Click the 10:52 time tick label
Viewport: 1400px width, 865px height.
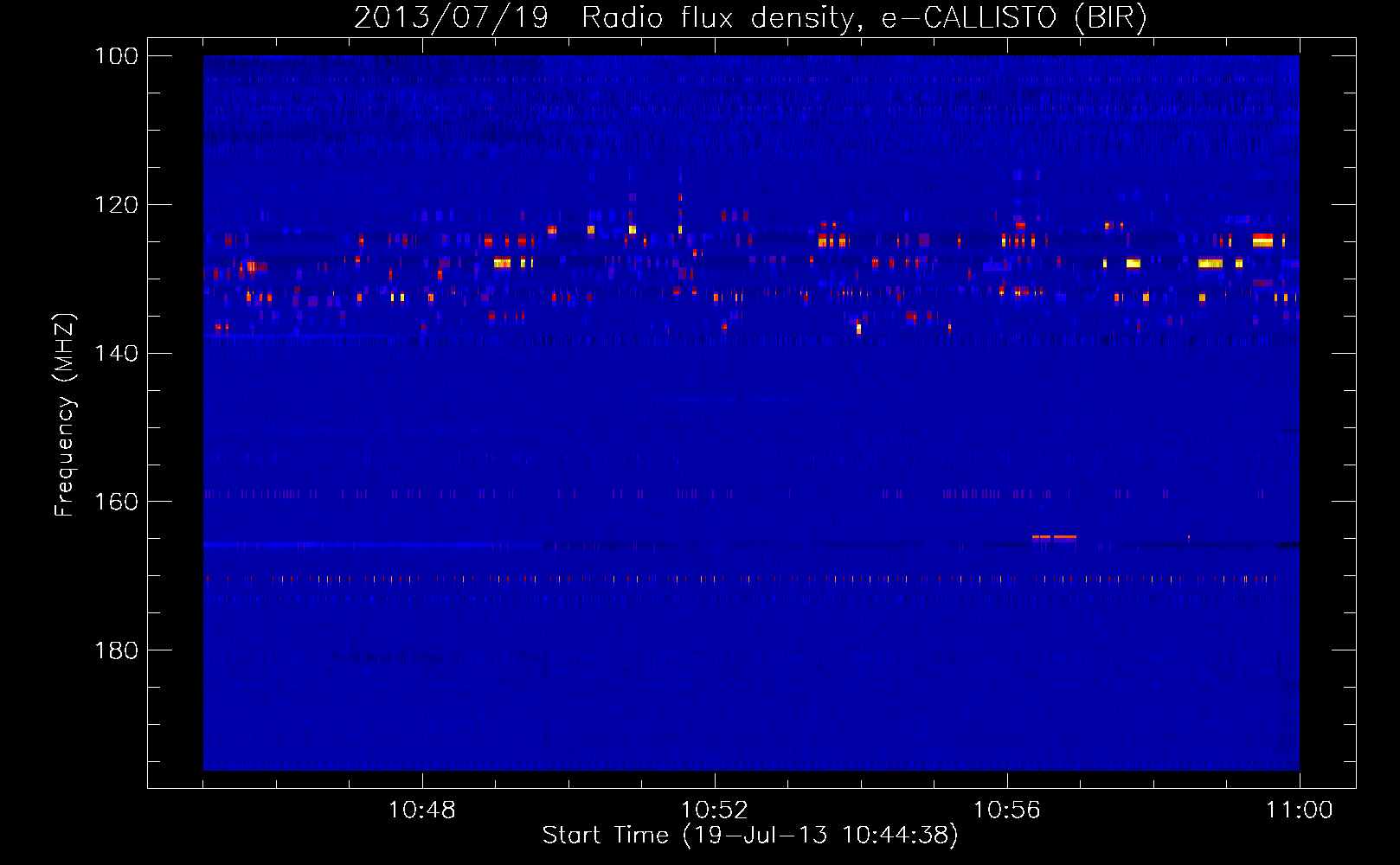(x=714, y=811)
